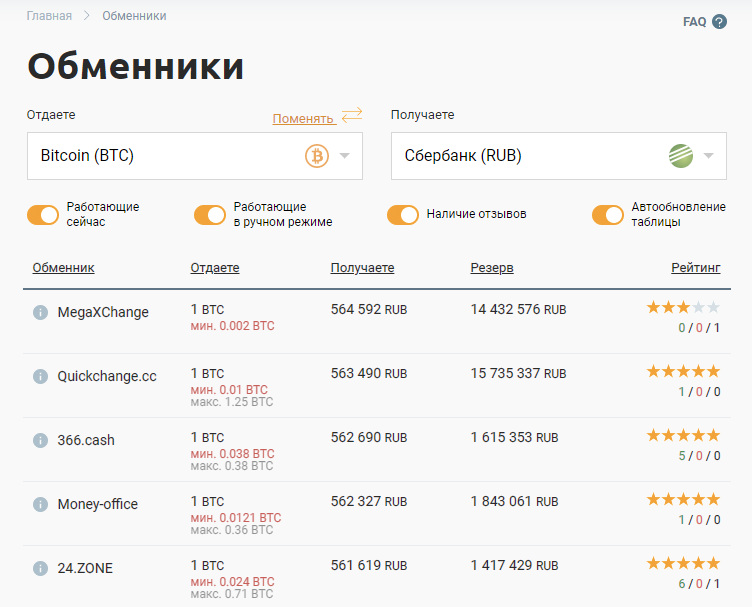Click the 561 619 RUB rate
The height and width of the screenshot is (607, 752).
pos(369,565)
